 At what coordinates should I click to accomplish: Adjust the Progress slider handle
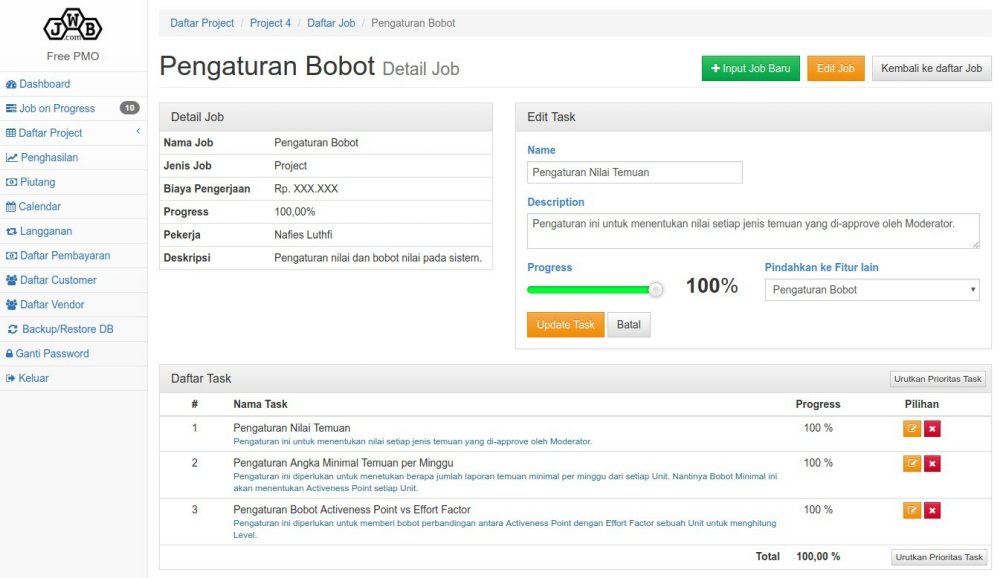click(x=656, y=289)
